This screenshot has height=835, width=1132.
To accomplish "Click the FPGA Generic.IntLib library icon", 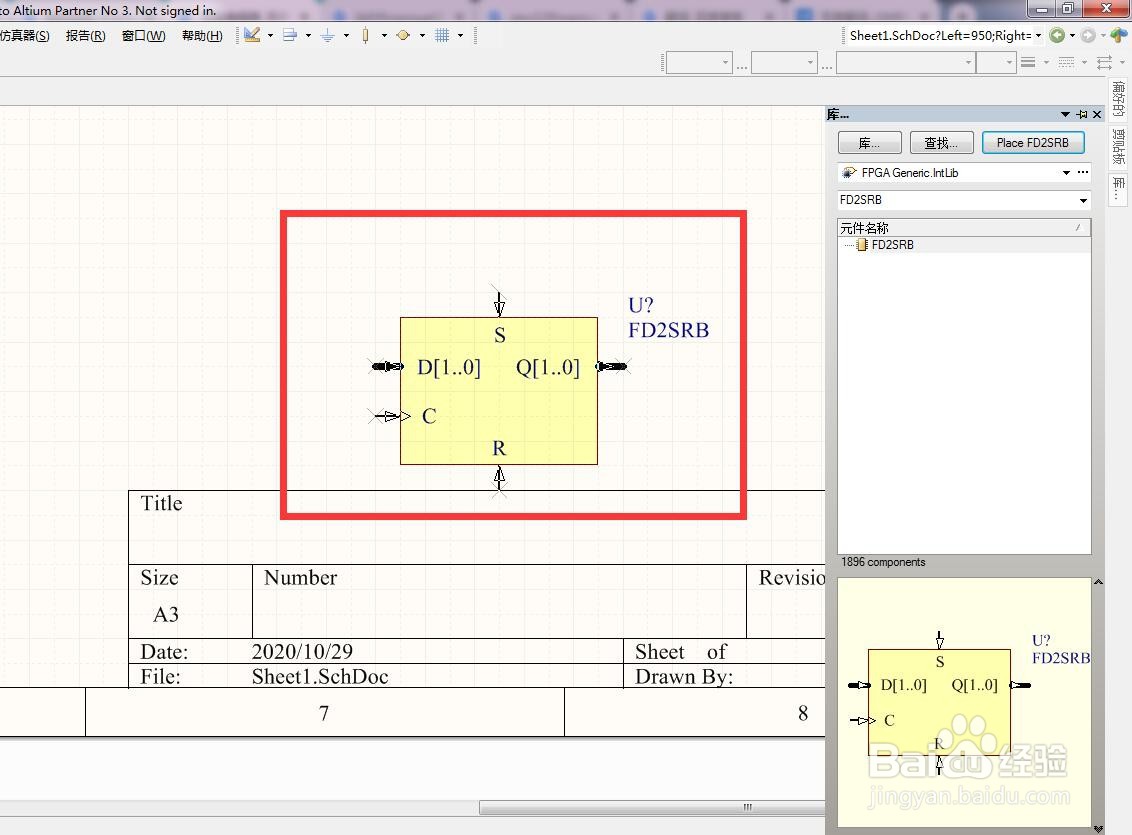I will (x=850, y=172).
